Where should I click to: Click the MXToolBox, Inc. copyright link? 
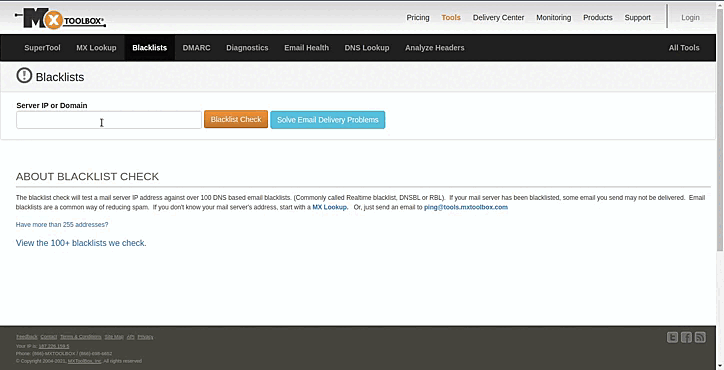[x=84, y=361]
